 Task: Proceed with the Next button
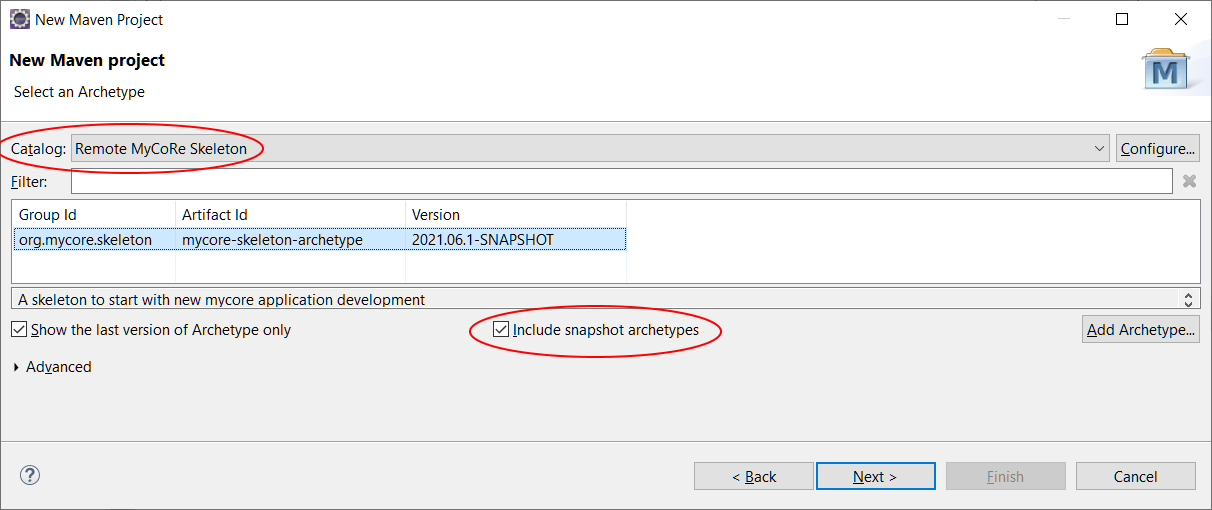point(875,476)
